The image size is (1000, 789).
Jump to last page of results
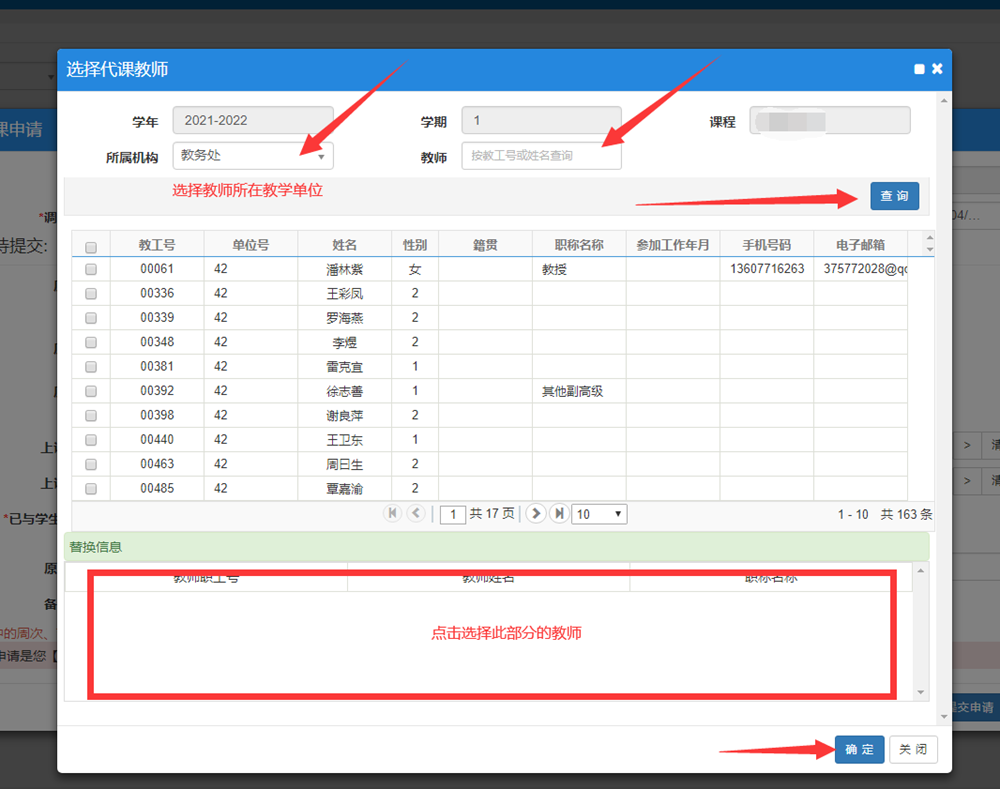click(x=559, y=513)
